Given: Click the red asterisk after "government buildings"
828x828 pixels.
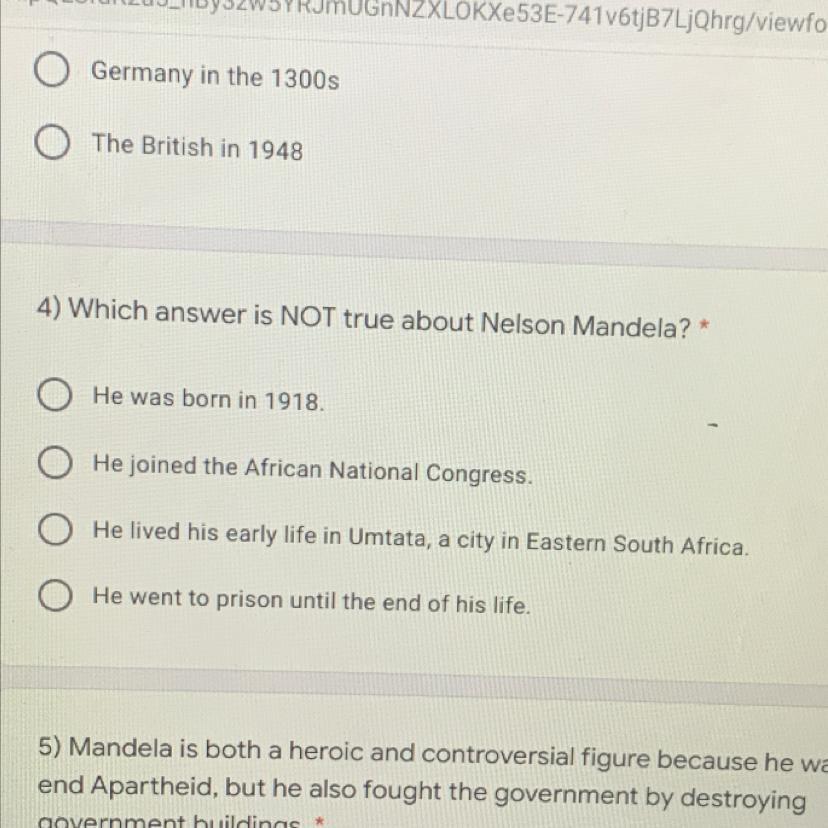Looking at the screenshot, I should 318,822.
